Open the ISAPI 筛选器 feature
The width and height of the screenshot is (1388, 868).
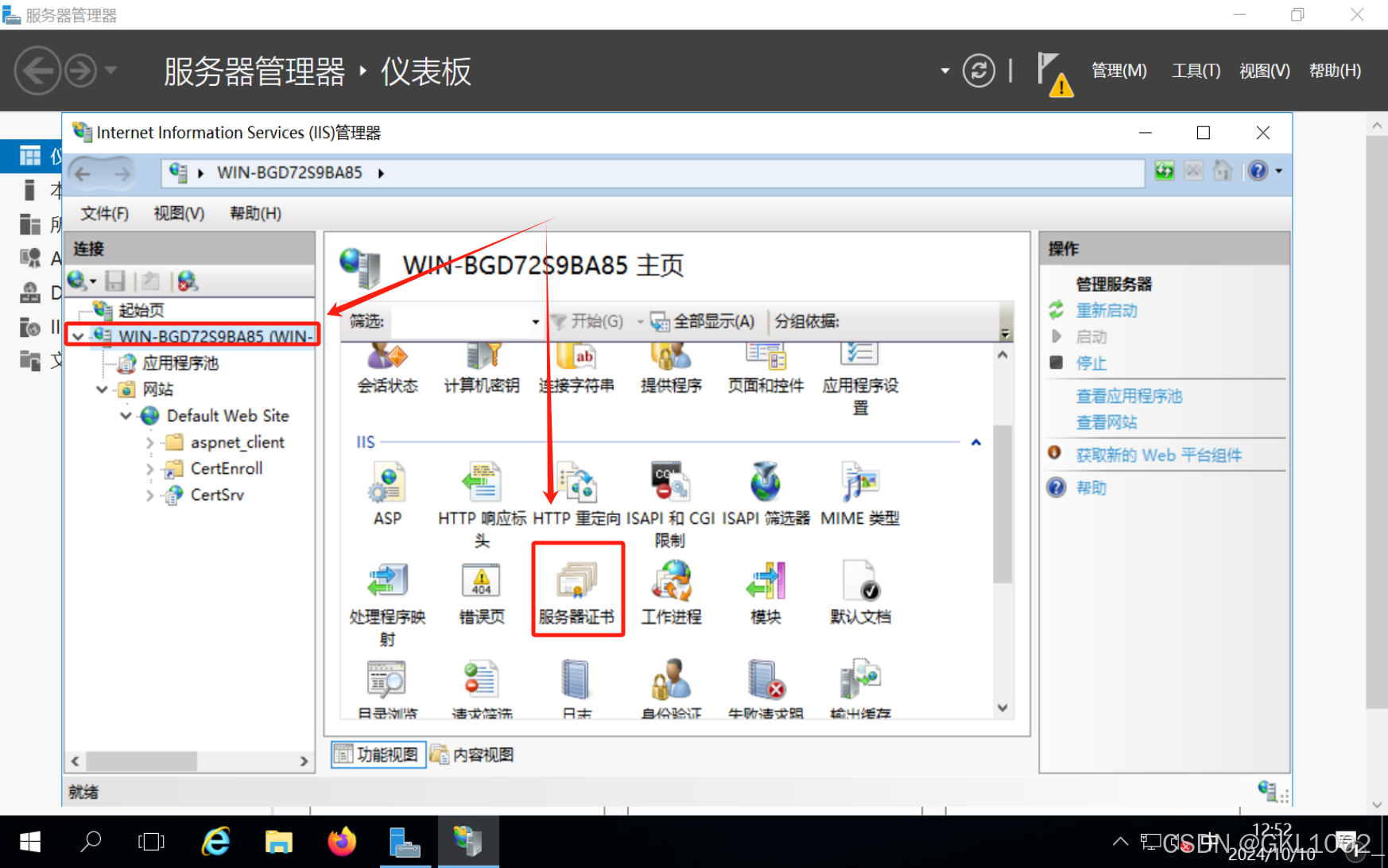766,494
